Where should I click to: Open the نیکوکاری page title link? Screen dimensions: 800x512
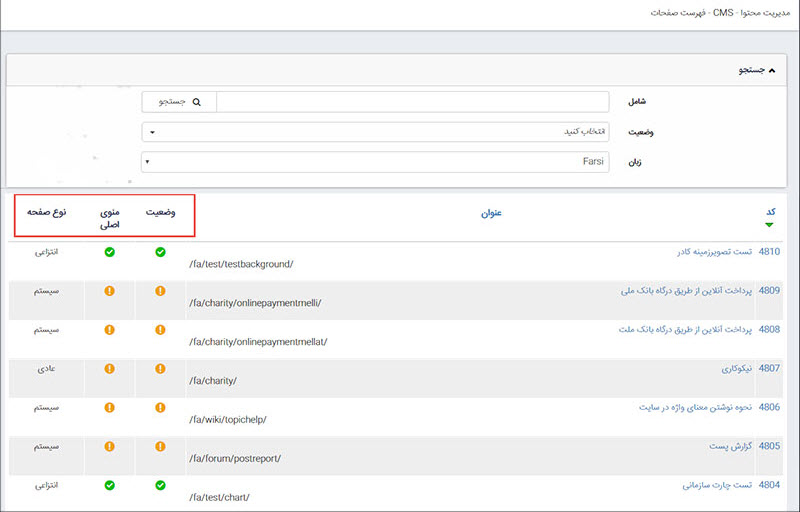(714, 368)
